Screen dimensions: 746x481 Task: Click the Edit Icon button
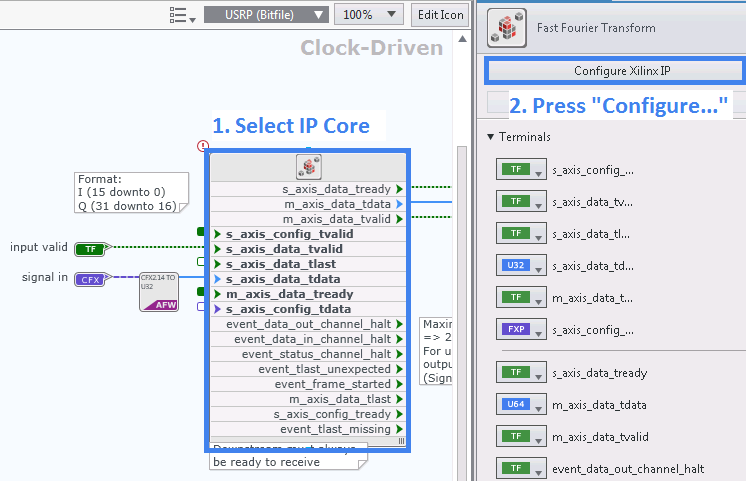[440, 15]
